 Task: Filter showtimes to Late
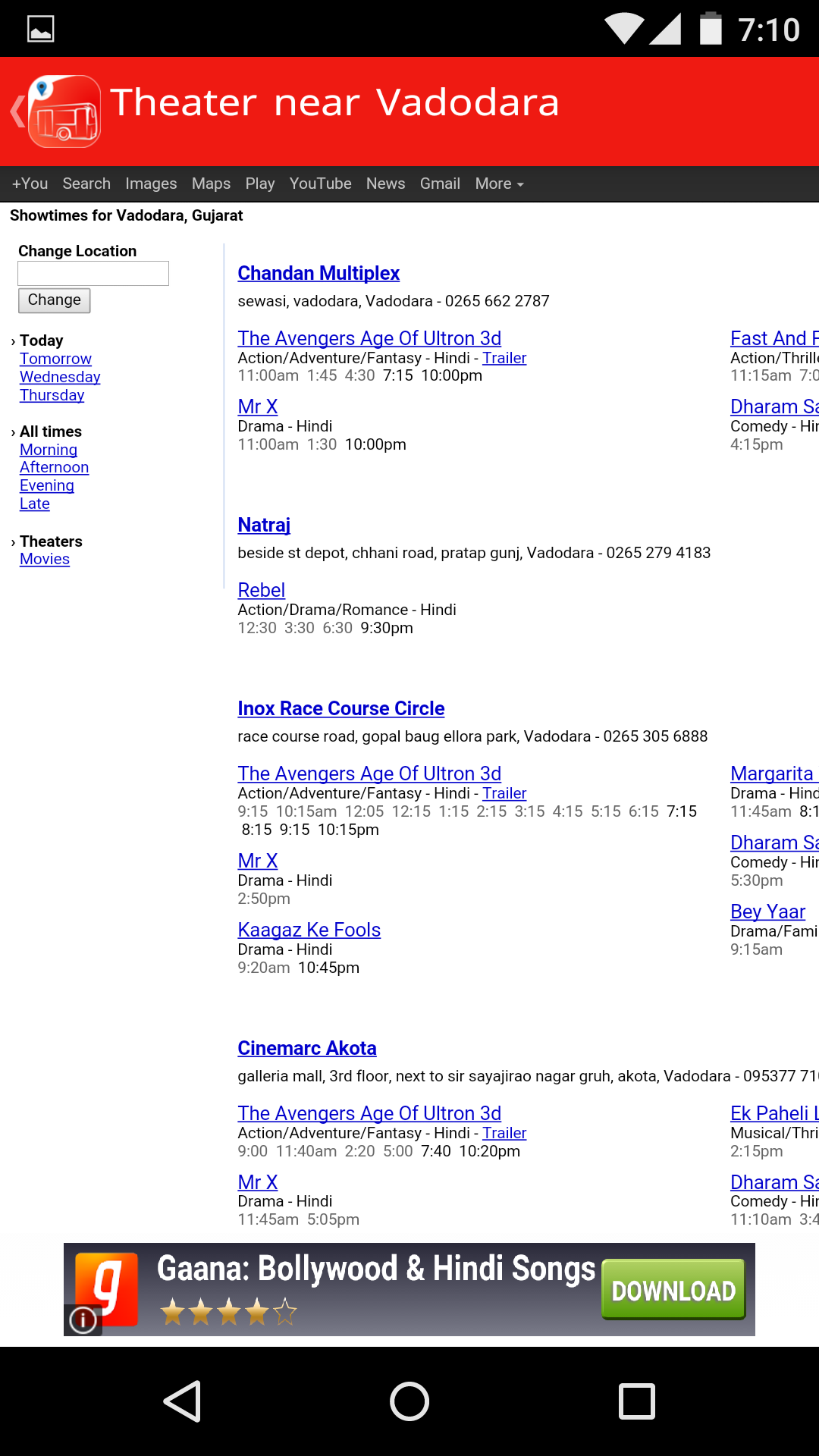[x=35, y=504]
